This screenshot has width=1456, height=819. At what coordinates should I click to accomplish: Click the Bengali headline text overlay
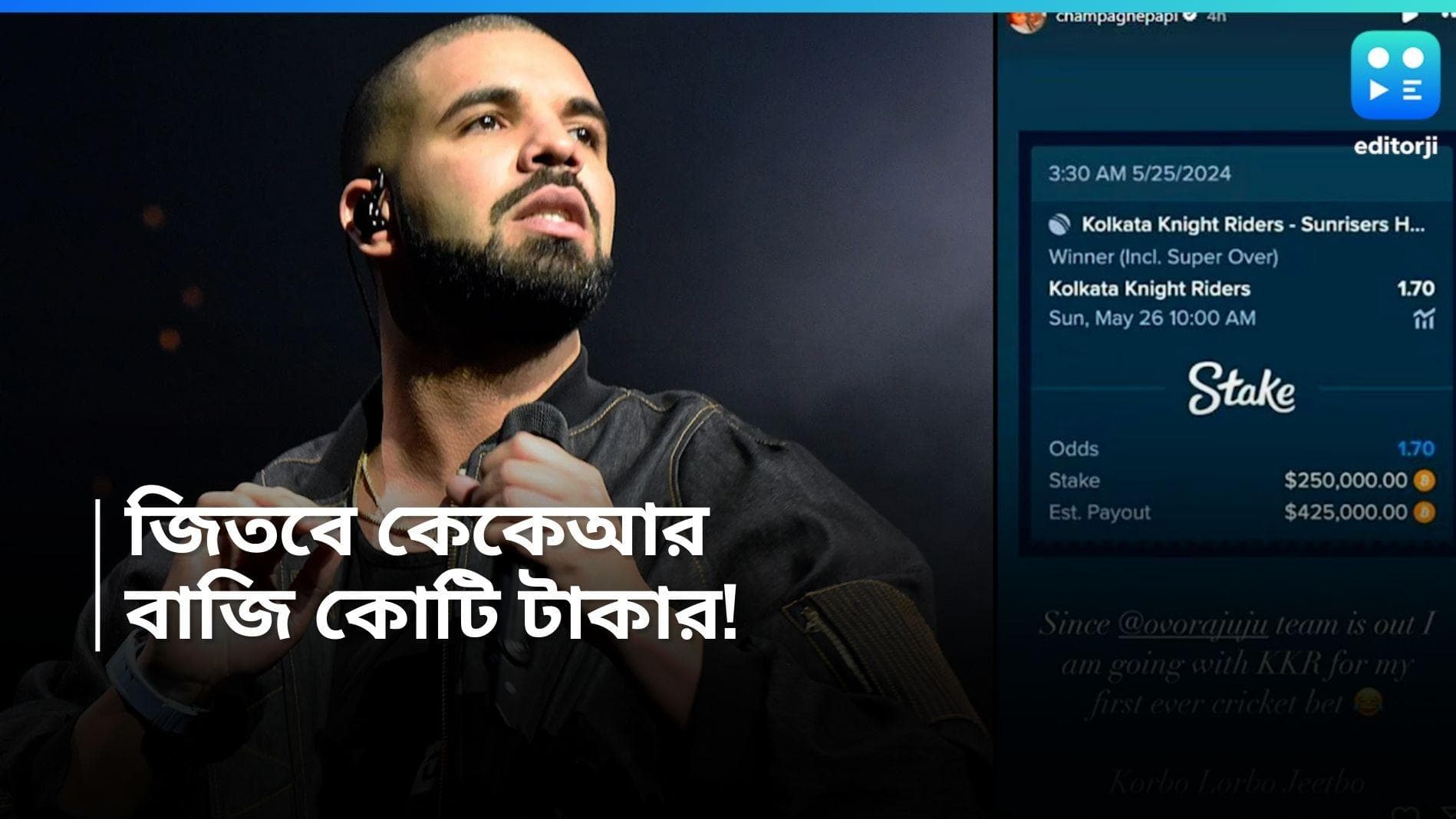point(431,575)
